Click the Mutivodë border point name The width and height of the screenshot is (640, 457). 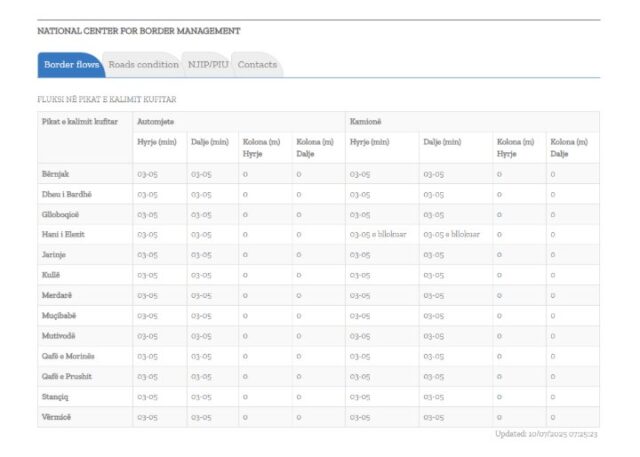click(x=58, y=336)
